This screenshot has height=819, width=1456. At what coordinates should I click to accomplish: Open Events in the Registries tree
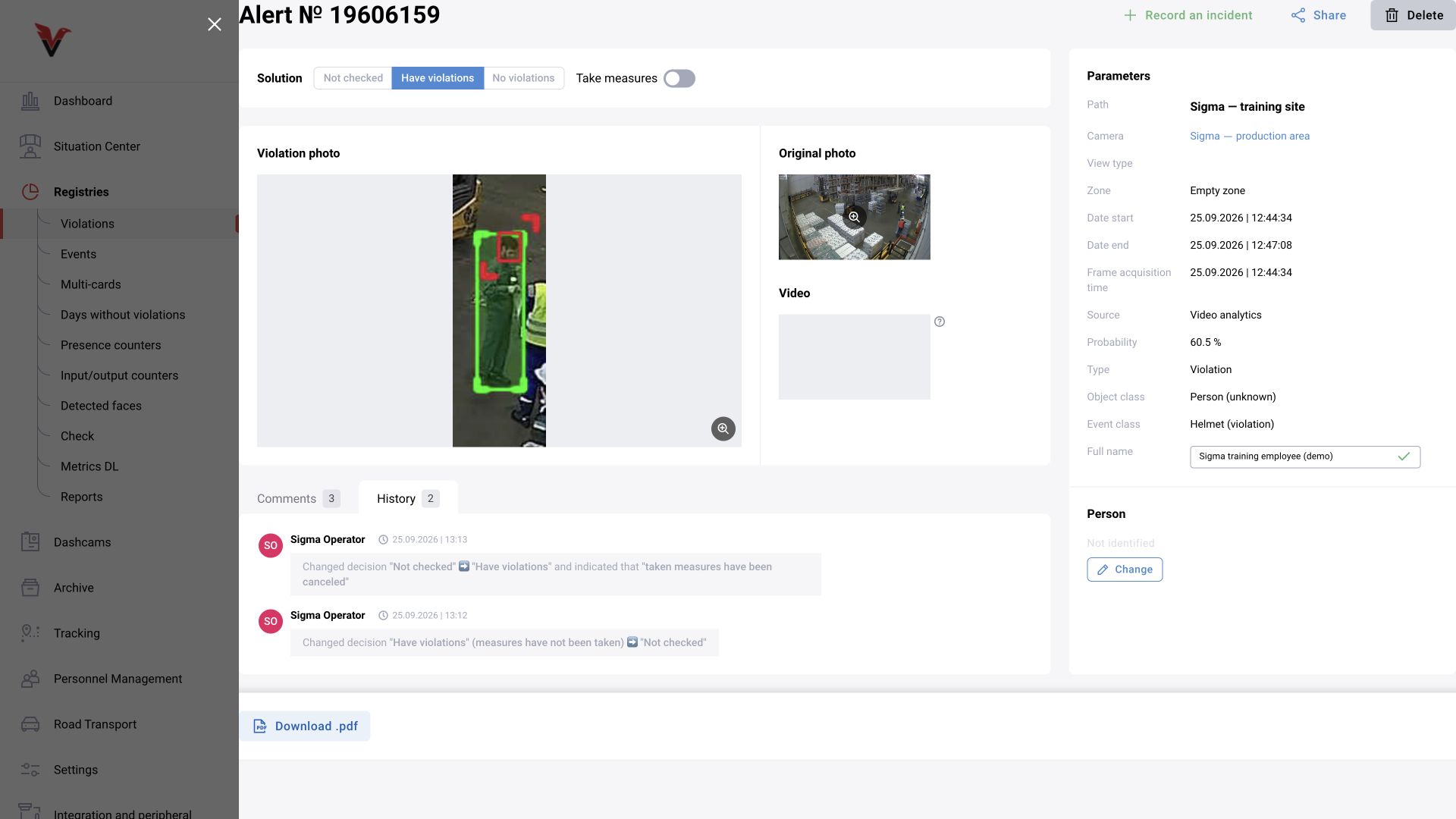pyautogui.click(x=78, y=254)
